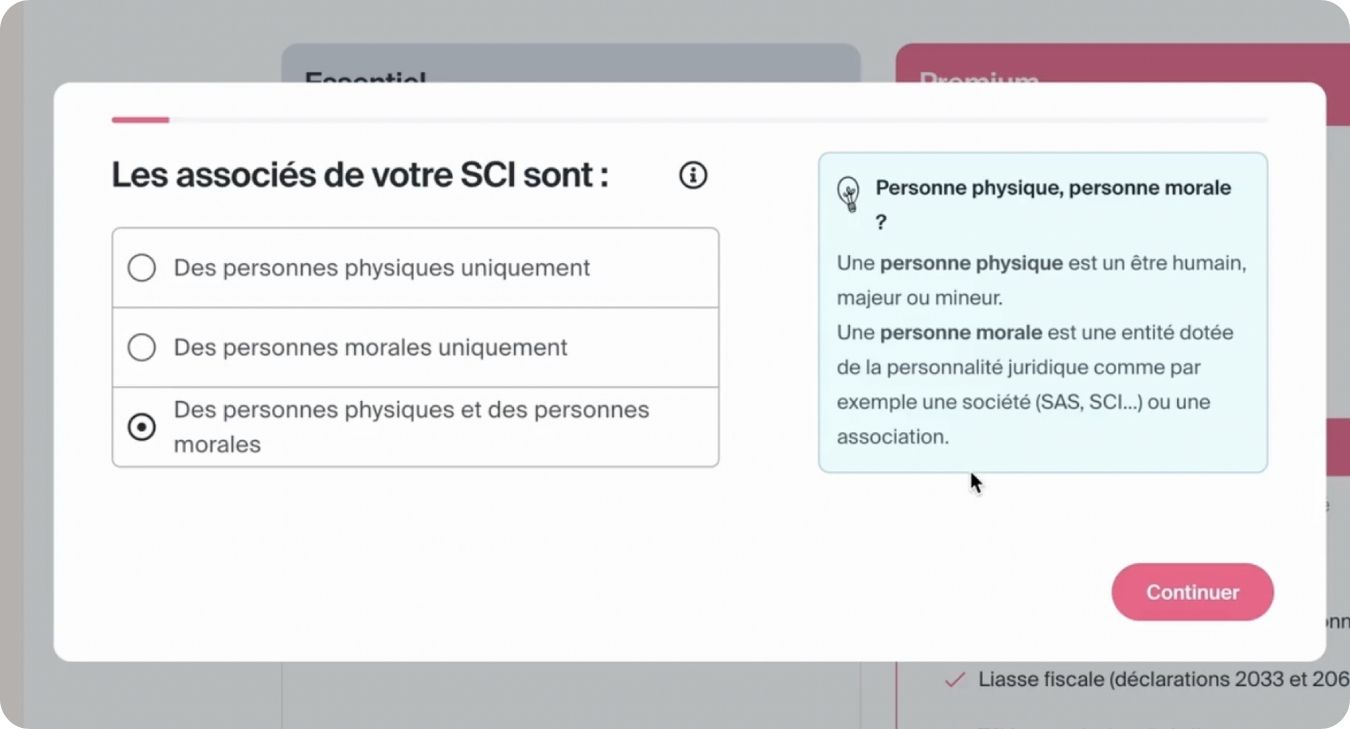Click the "Des personnes physiques et des personnes morales" label
Viewport: 1350px width, 729px height.
(x=411, y=427)
